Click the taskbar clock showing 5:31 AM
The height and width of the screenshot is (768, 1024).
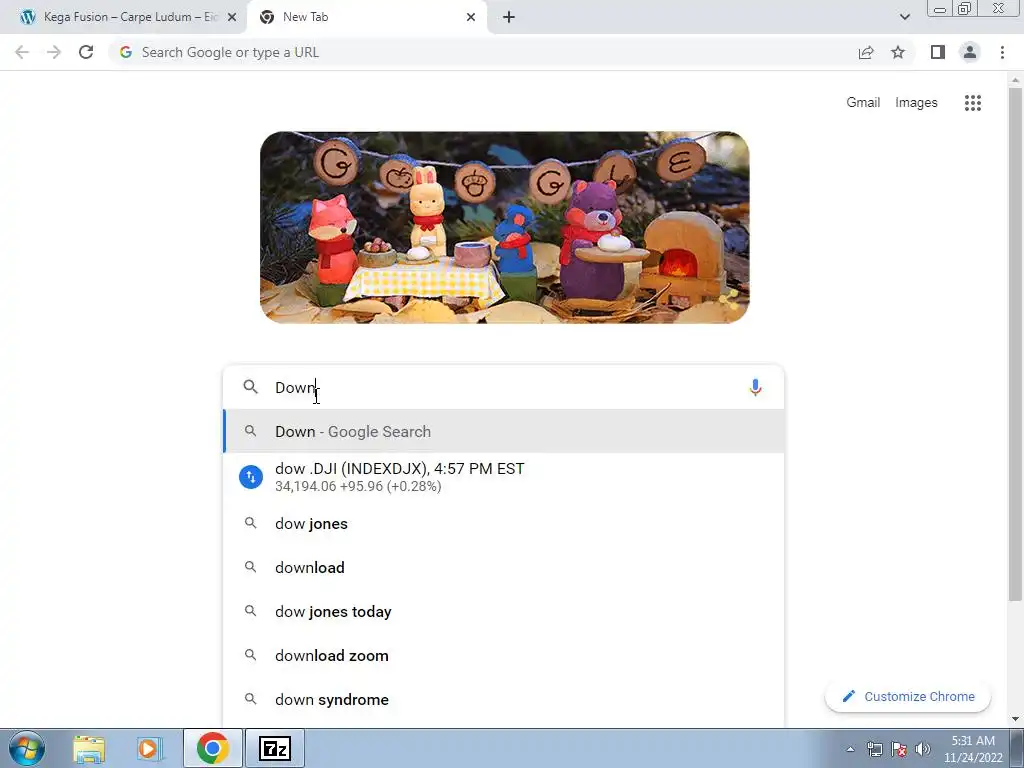pos(973,749)
